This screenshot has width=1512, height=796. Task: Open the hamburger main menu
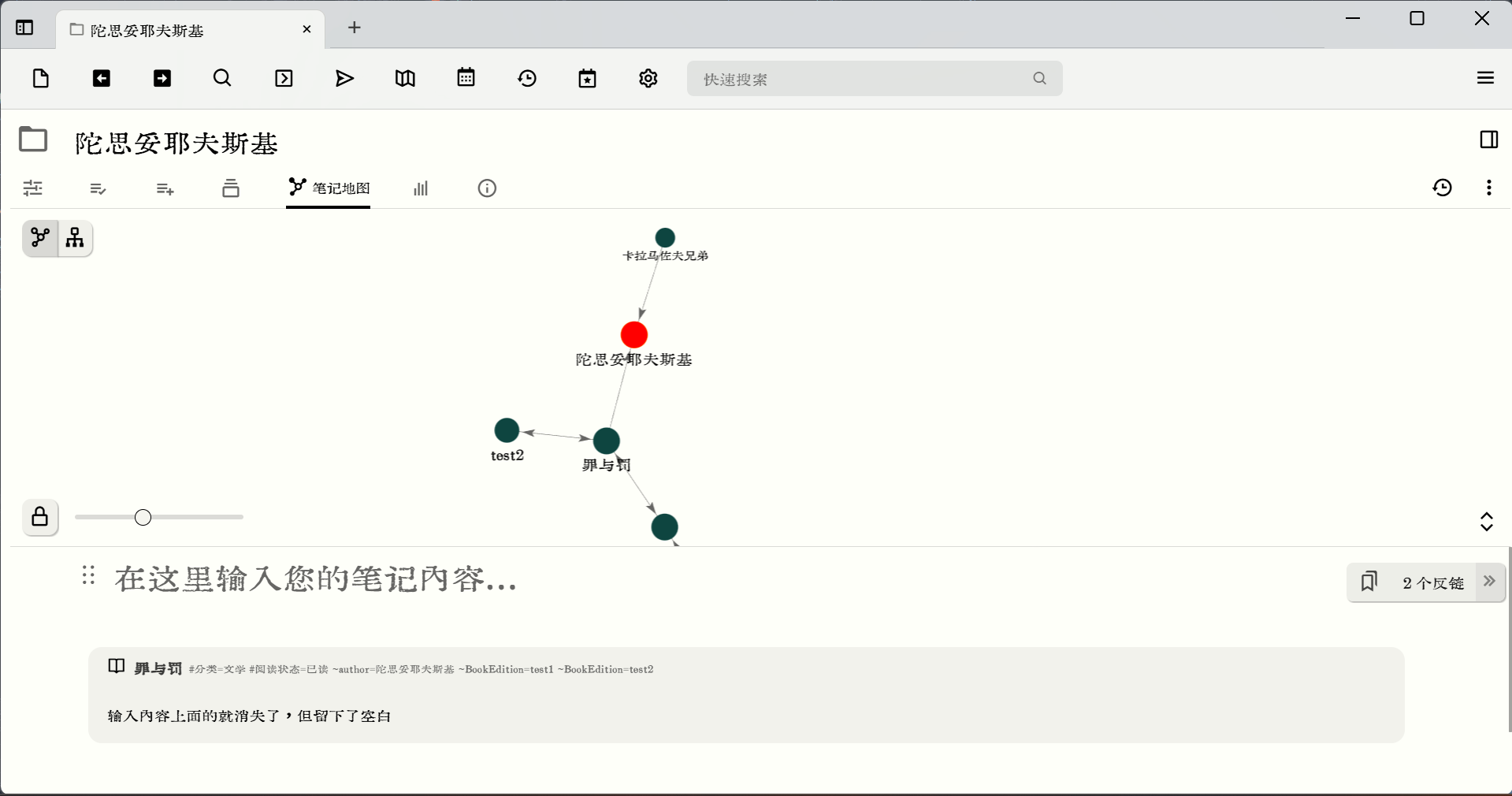pyautogui.click(x=1485, y=78)
